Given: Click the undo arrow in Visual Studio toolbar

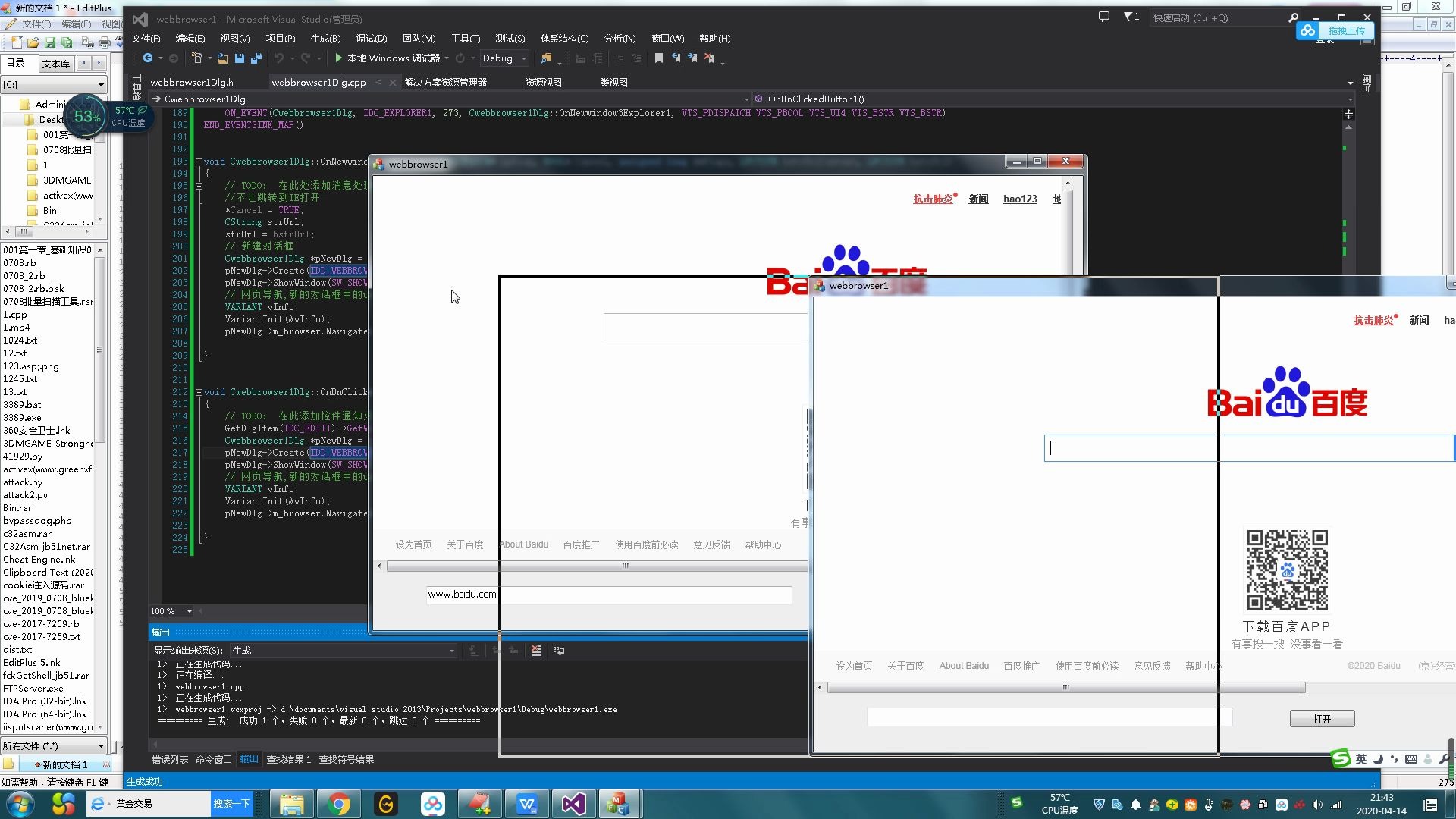Looking at the screenshot, I should tap(279, 58).
